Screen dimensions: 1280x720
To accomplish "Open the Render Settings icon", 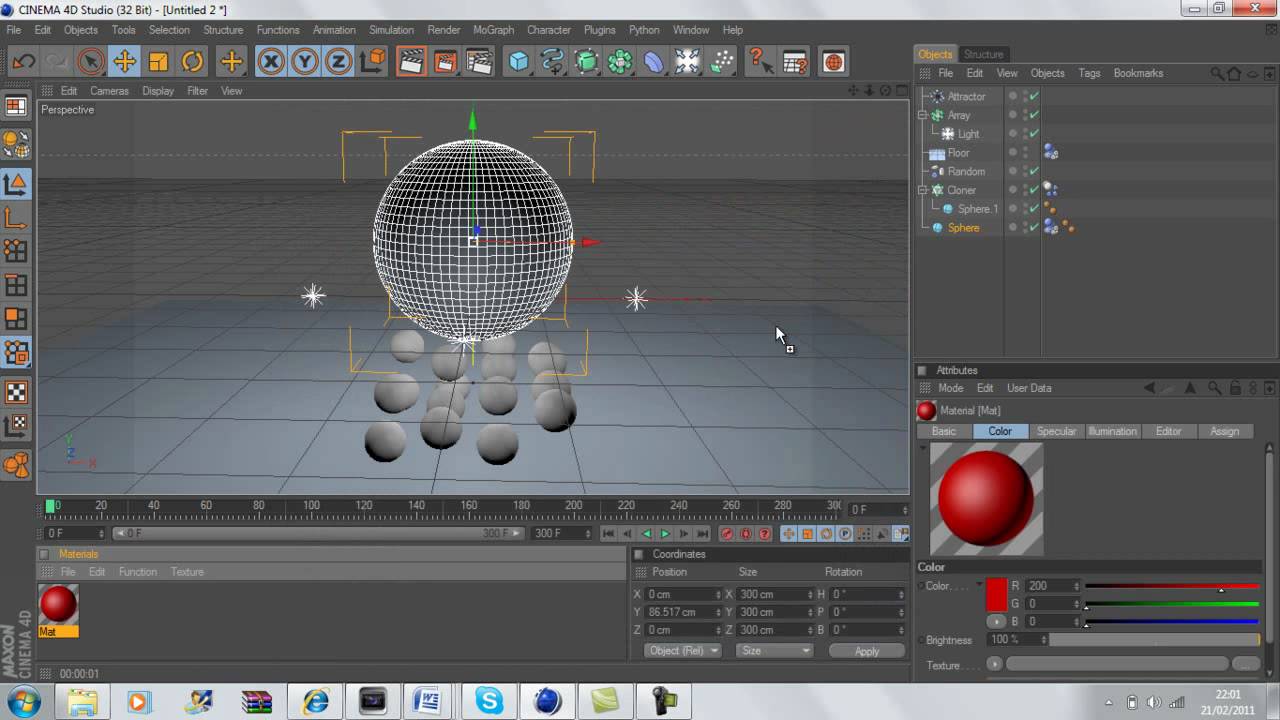I will tap(479, 62).
